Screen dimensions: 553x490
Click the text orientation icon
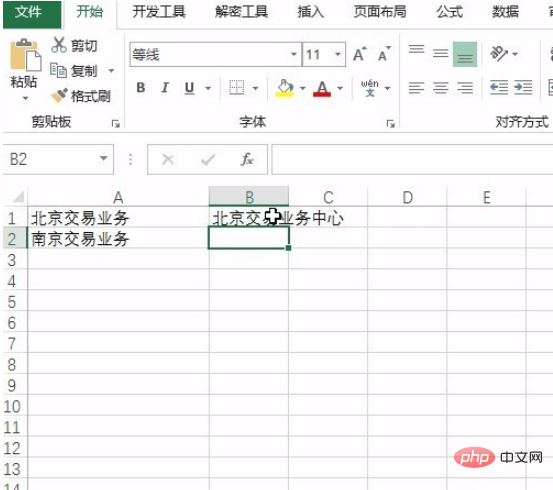pyautogui.click(x=499, y=54)
